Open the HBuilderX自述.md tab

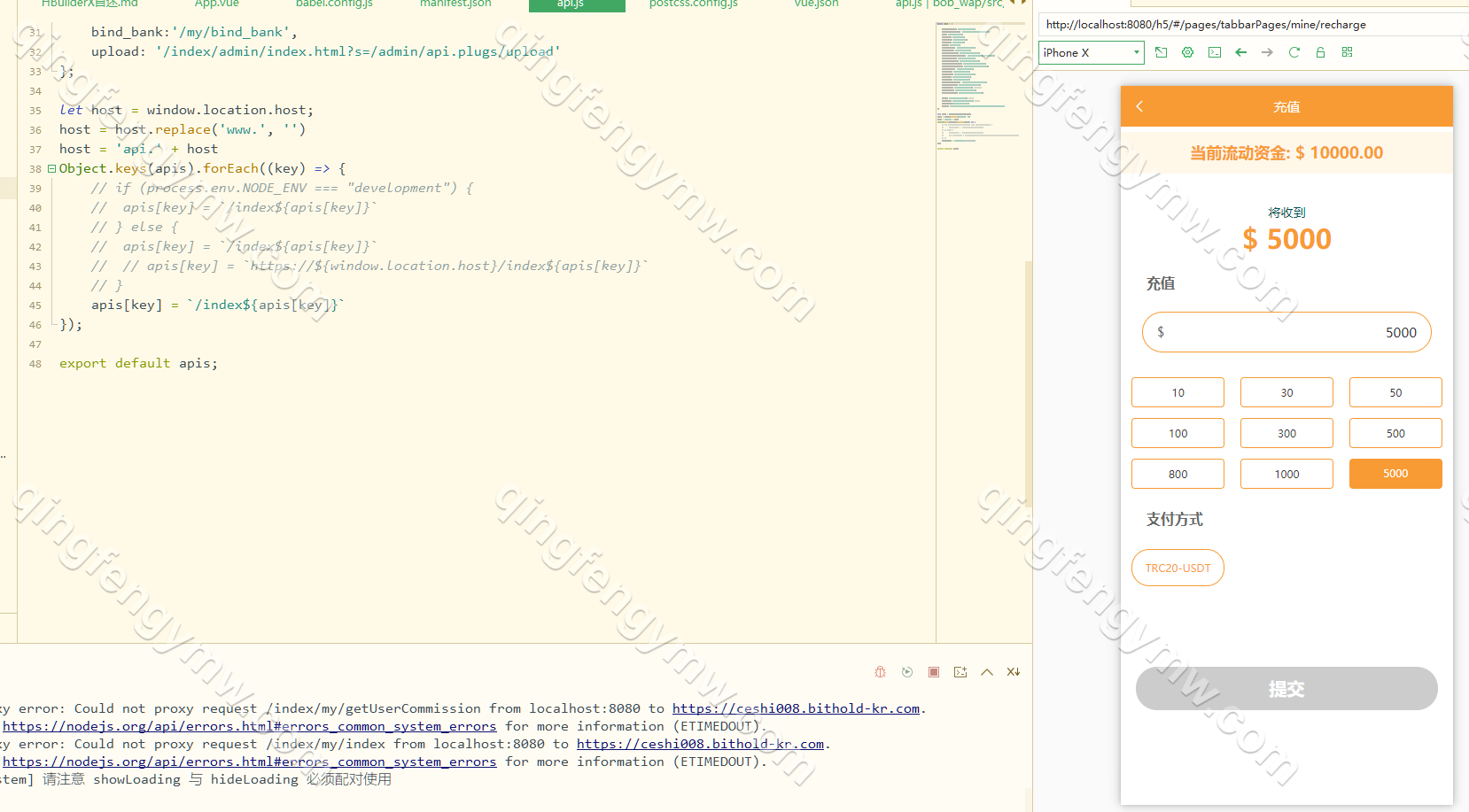89,4
